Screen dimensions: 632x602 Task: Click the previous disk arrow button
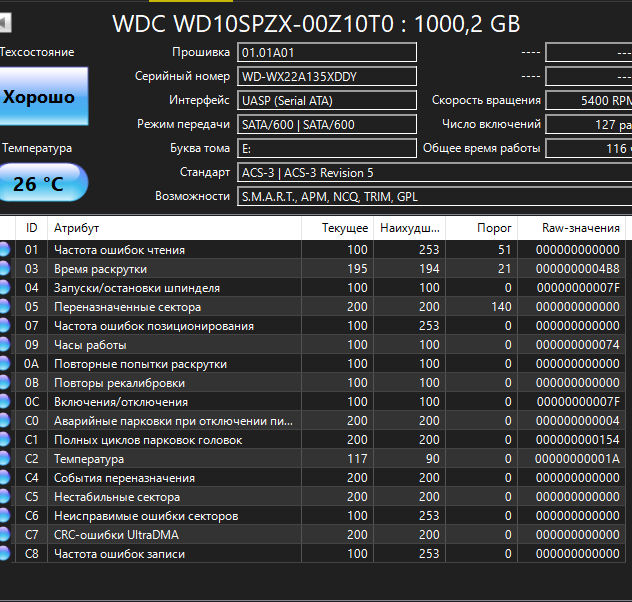click(5, 23)
